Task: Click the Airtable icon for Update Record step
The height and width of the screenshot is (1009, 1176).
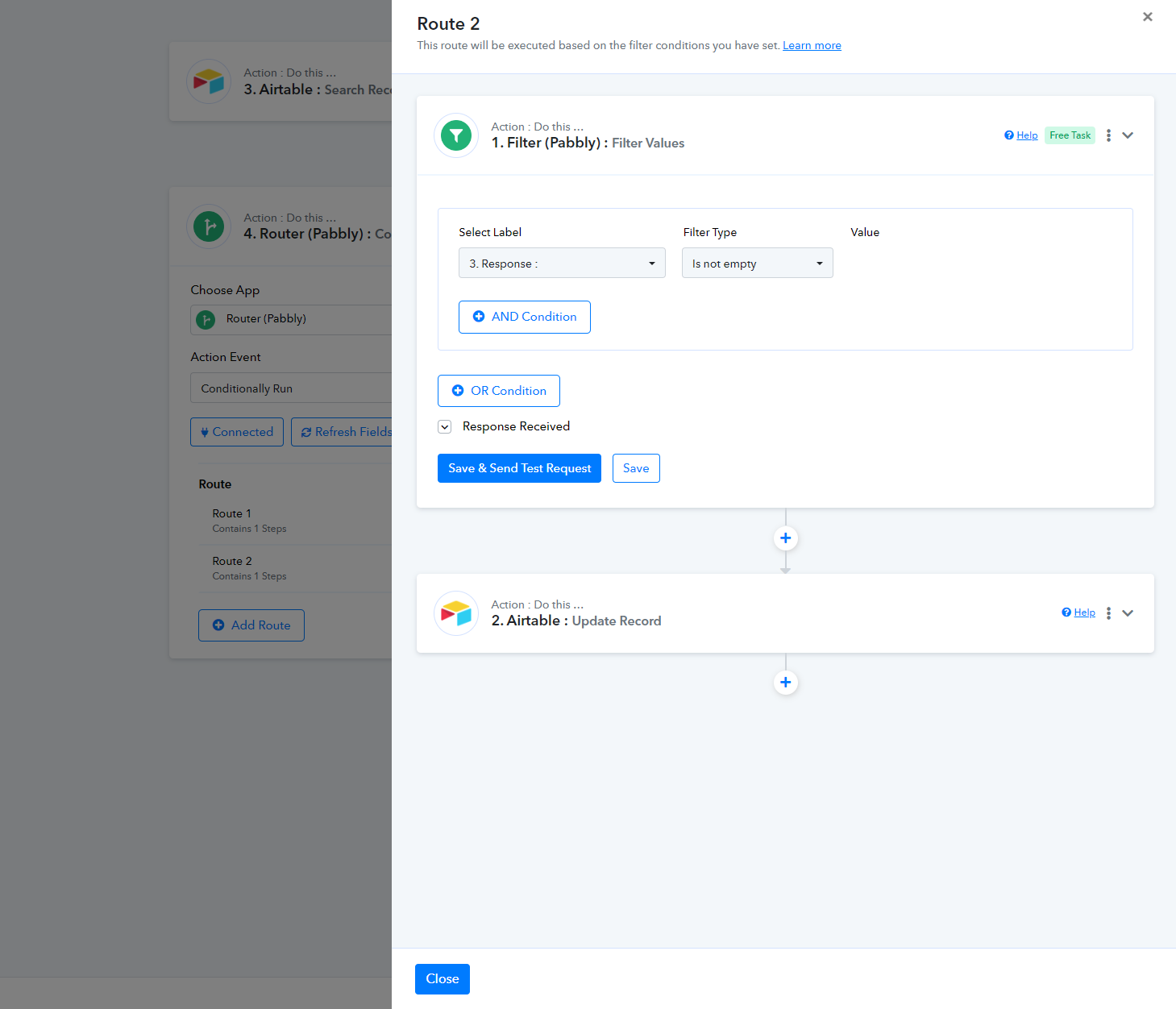Action: [x=456, y=613]
